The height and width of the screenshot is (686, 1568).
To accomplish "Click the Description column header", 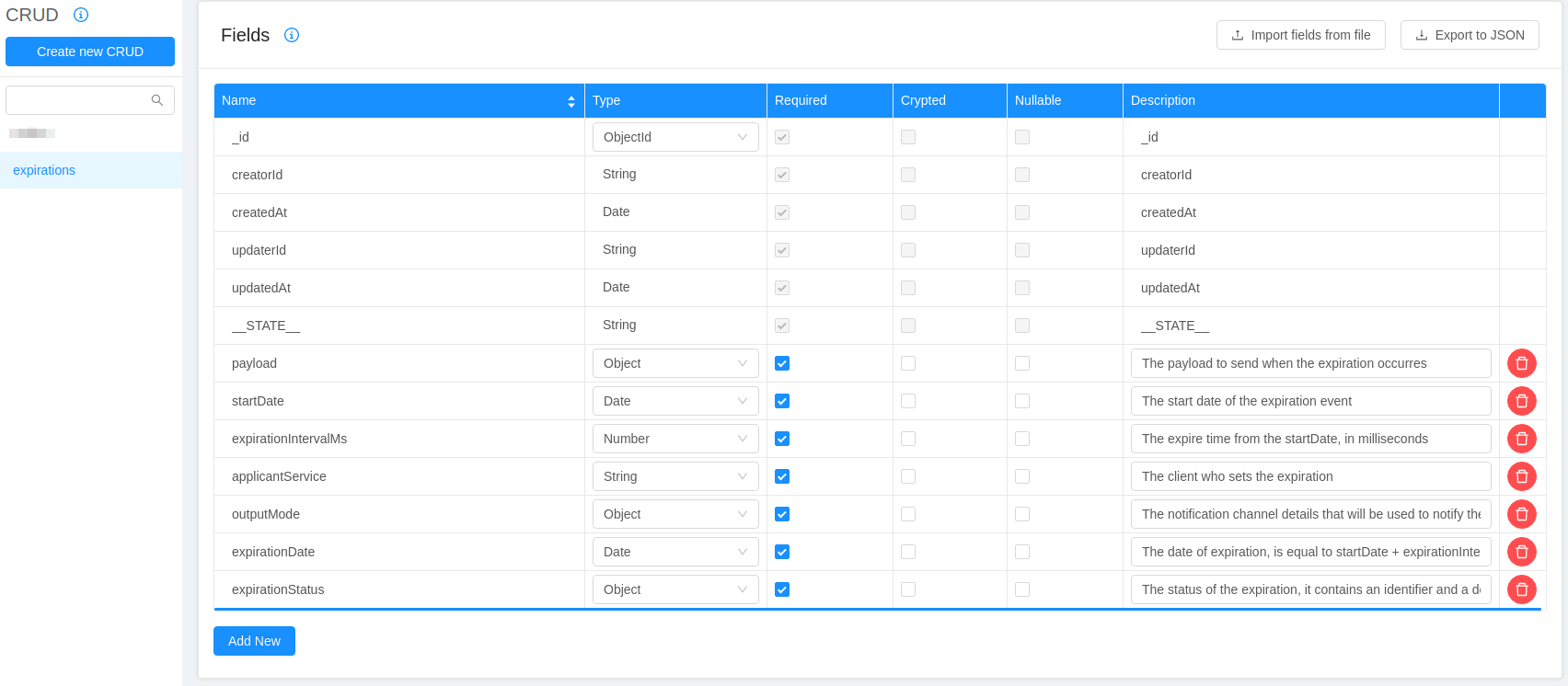I will coord(1163,100).
